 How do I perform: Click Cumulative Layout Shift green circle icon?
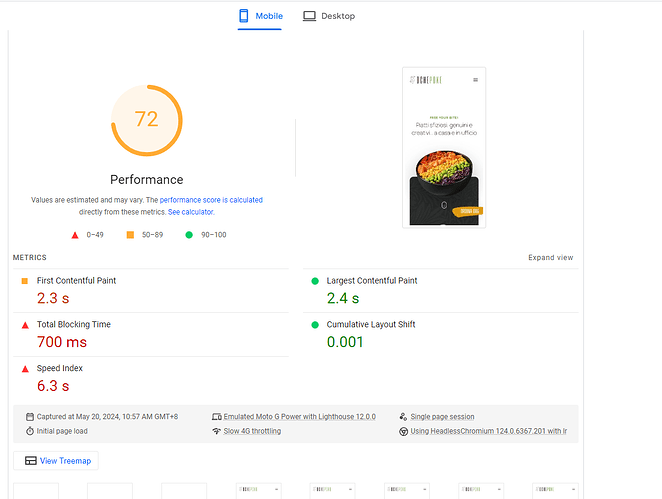[x=315, y=325]
